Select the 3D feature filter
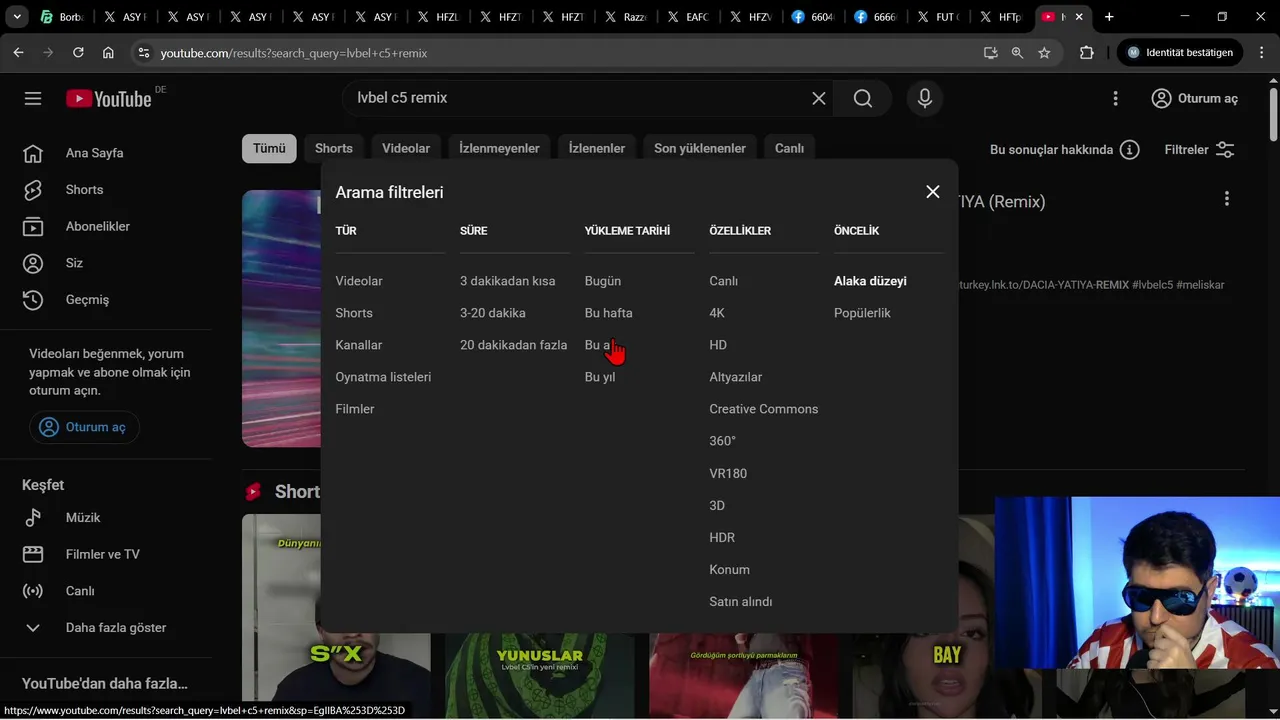Viewport: 1280px width, 720px height. [717, 505]
